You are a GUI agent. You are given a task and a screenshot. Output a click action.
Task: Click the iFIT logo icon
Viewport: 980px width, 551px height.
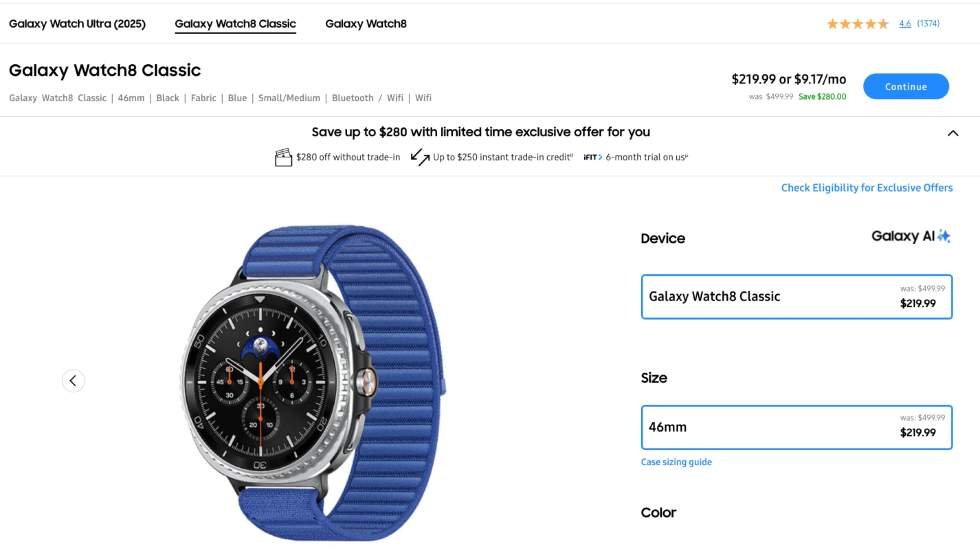pyautogui.click(x=591, y=157)
